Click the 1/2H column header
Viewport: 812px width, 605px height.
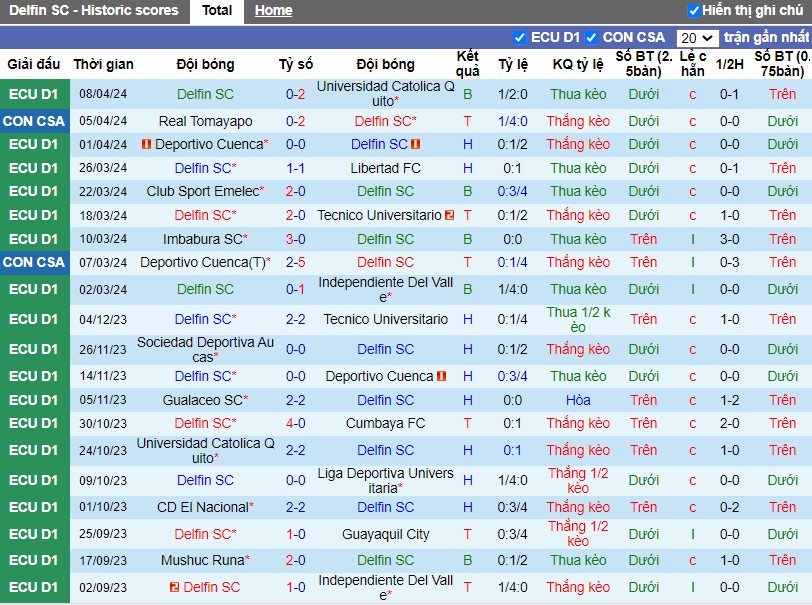pyautogui.click(x=730, y=64)
